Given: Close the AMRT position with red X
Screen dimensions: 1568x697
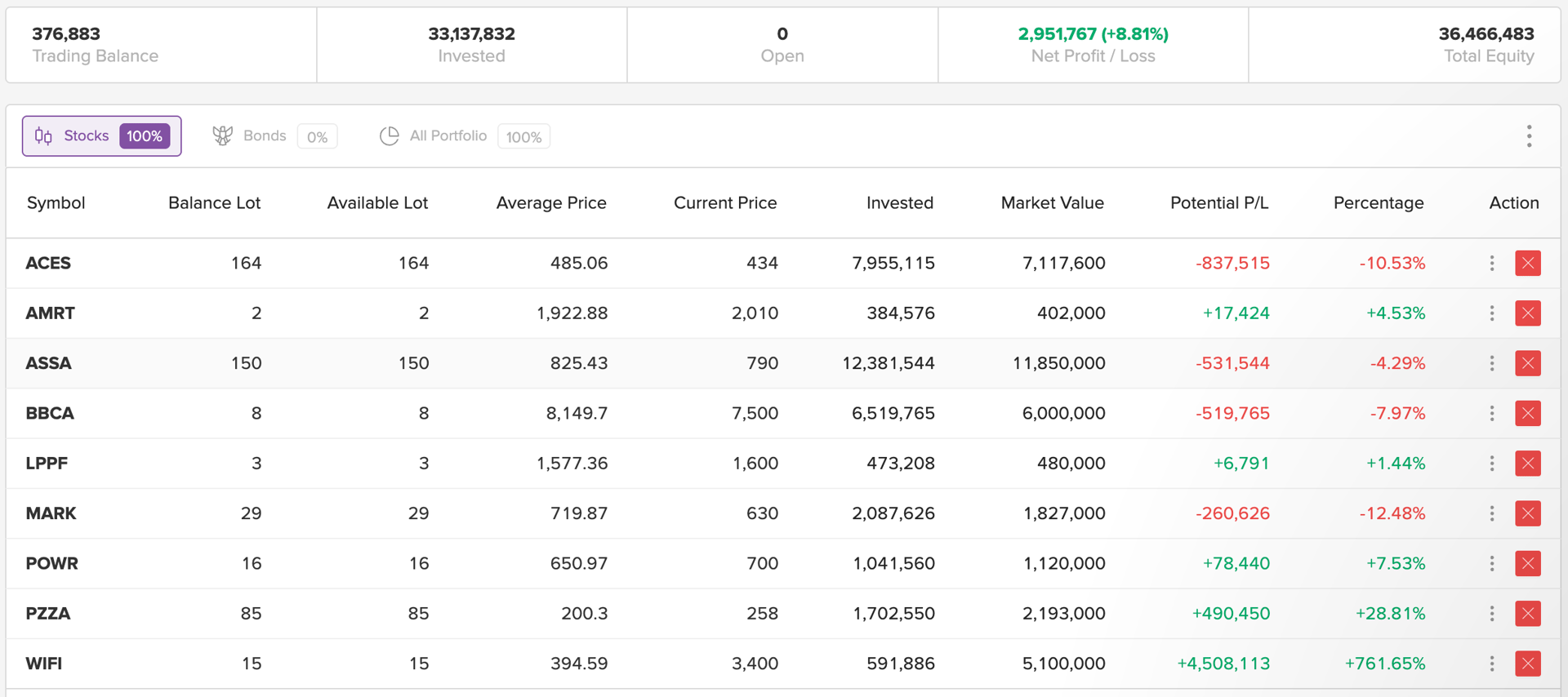Looking at the screenshot, I should point(1527,313).
